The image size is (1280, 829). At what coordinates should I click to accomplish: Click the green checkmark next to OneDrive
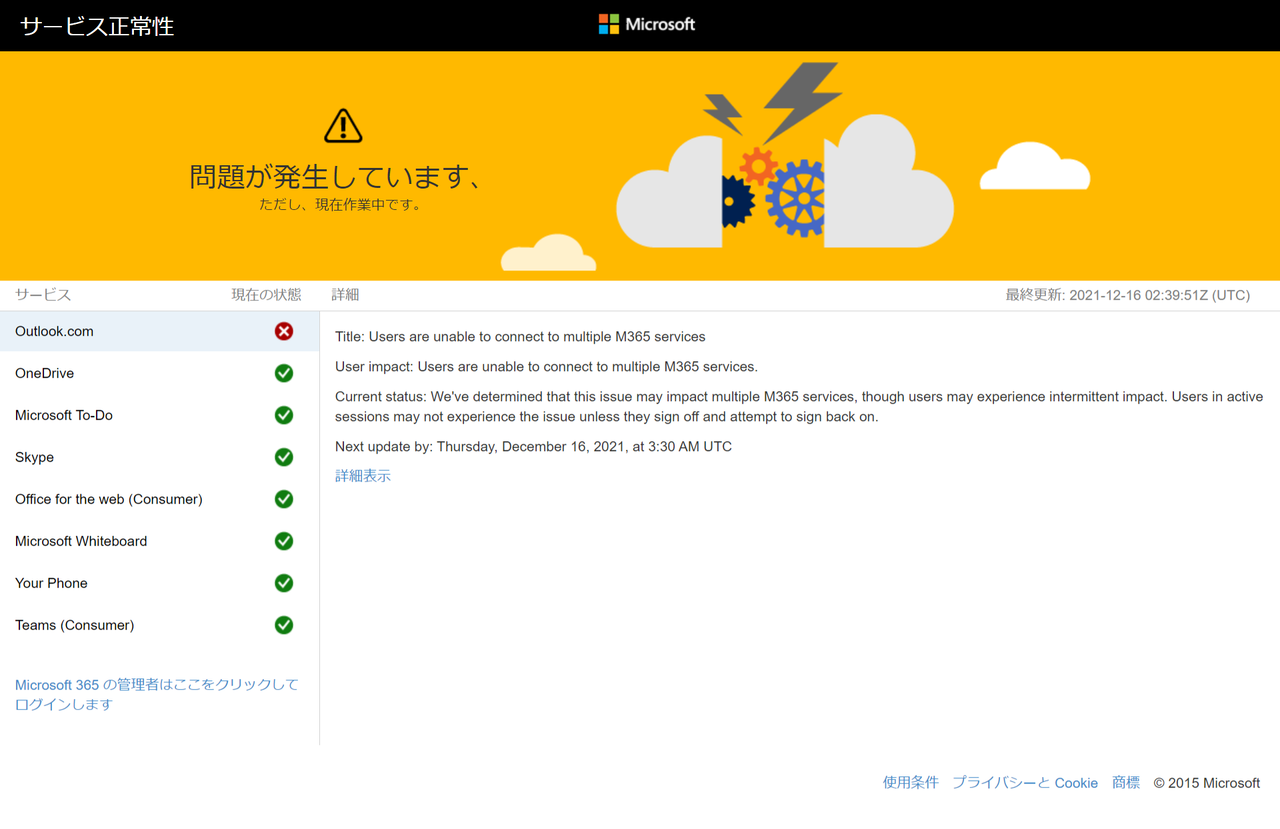(284, 373)
